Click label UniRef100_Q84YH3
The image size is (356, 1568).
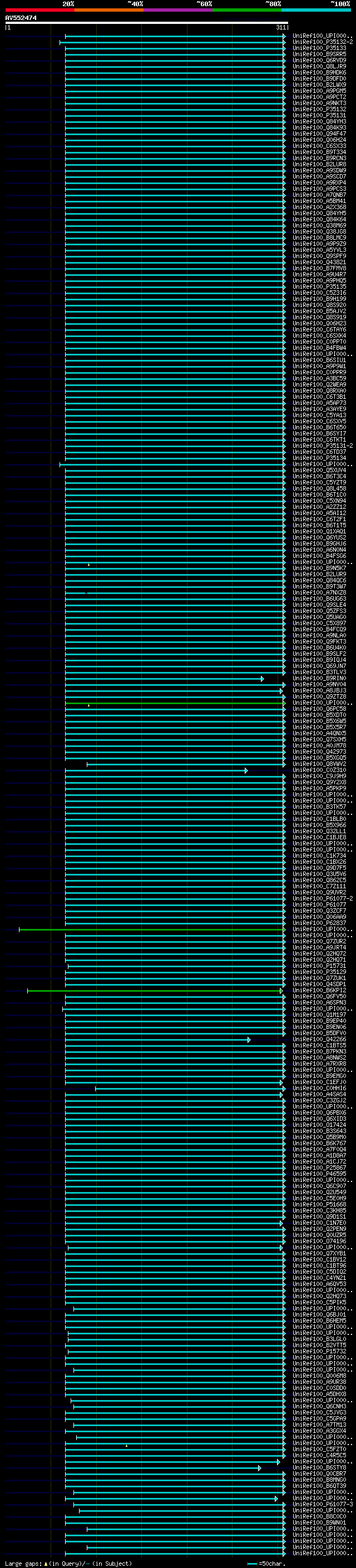point(319,121)
